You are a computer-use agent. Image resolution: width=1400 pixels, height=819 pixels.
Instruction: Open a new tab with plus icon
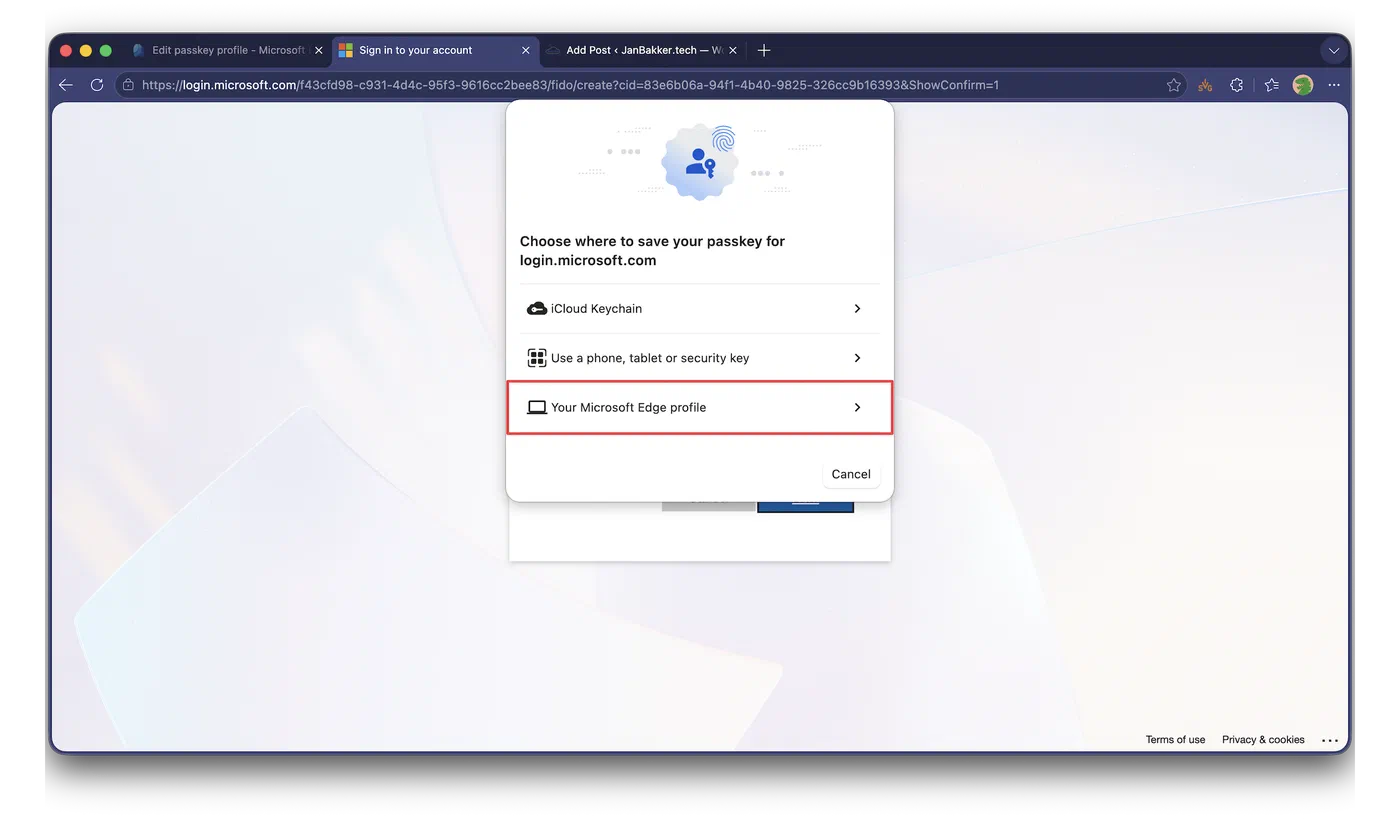(x=764, y=50)
